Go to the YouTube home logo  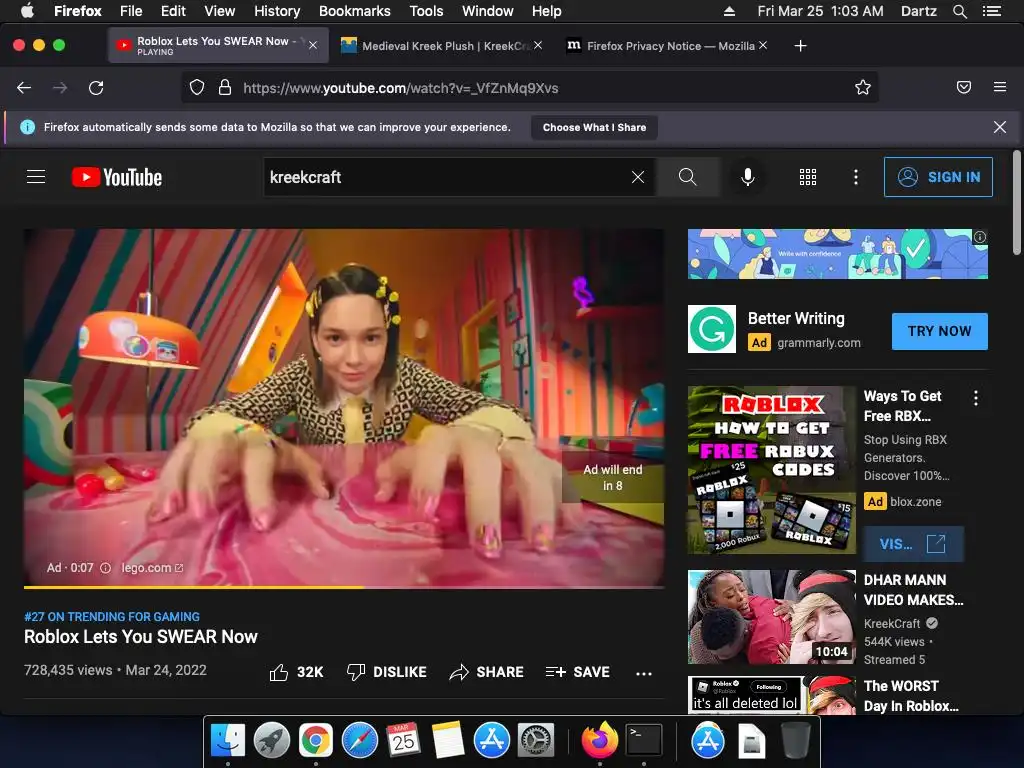tap(117, 177)
